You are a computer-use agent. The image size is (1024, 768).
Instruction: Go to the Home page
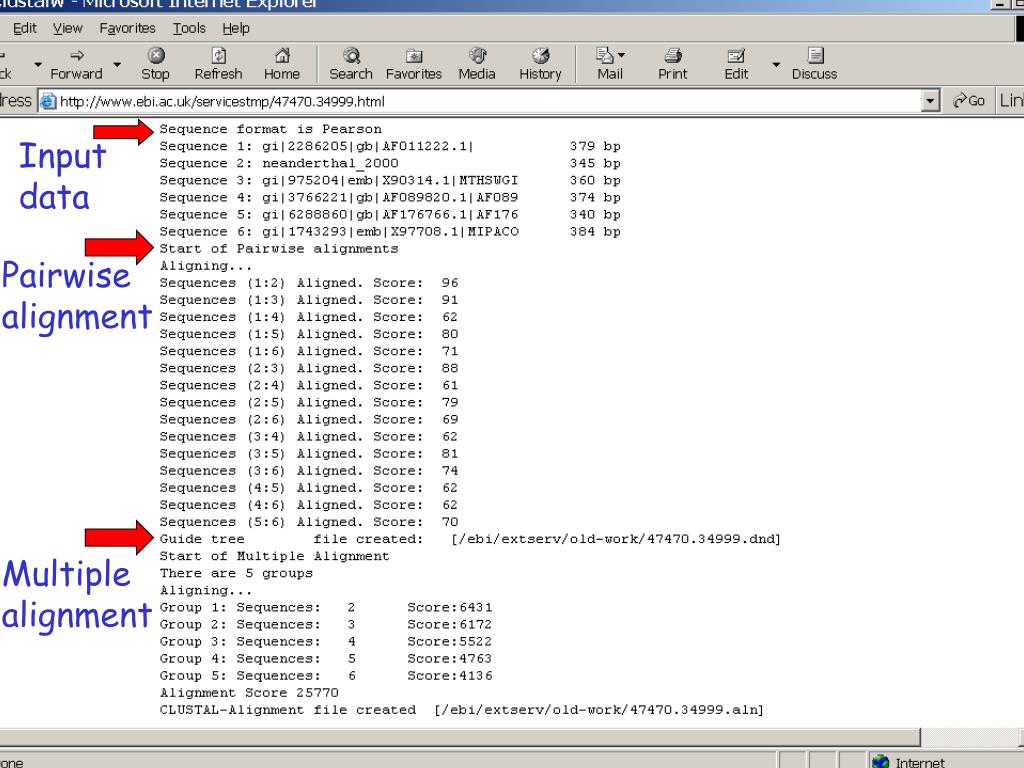point(281,64)
